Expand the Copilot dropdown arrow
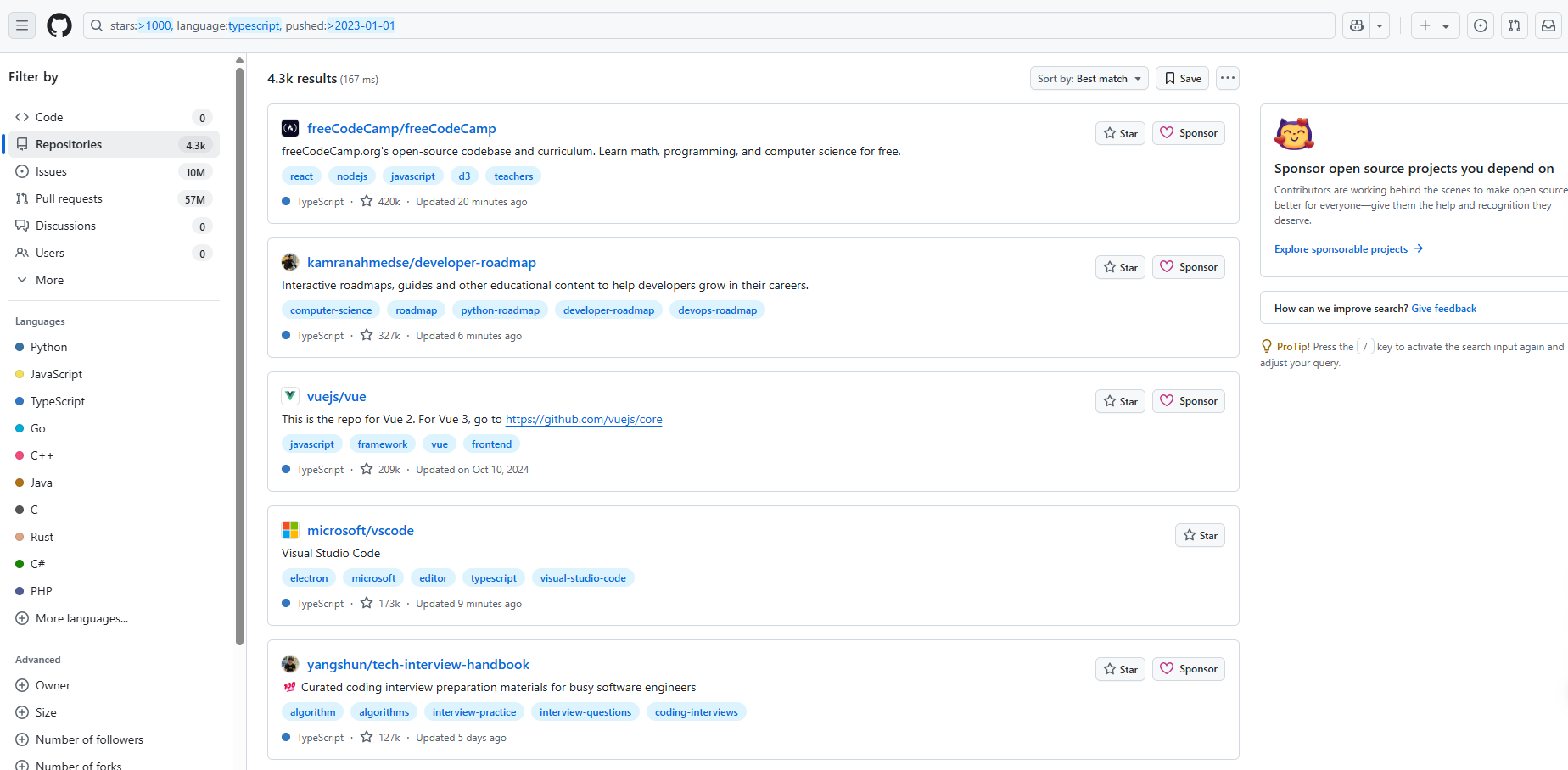The image size is (1568, 770). 1380,25
